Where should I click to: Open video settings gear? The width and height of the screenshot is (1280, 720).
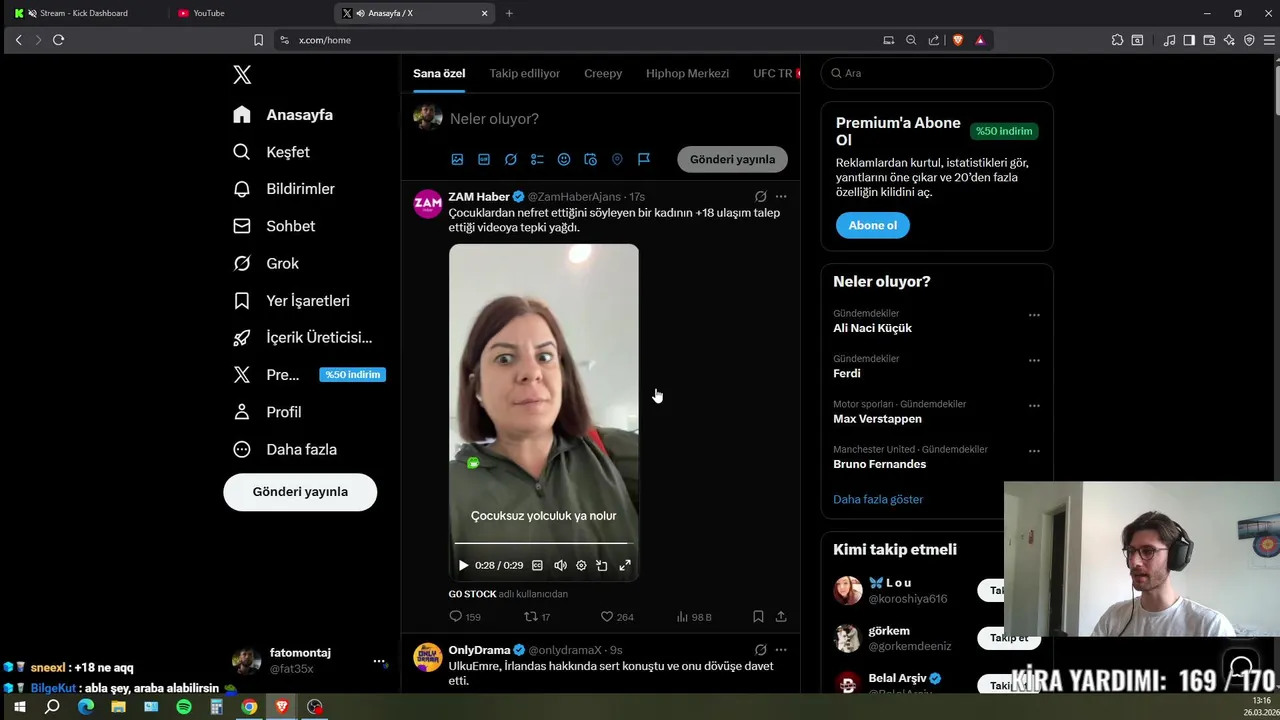[x=581, y=565]
